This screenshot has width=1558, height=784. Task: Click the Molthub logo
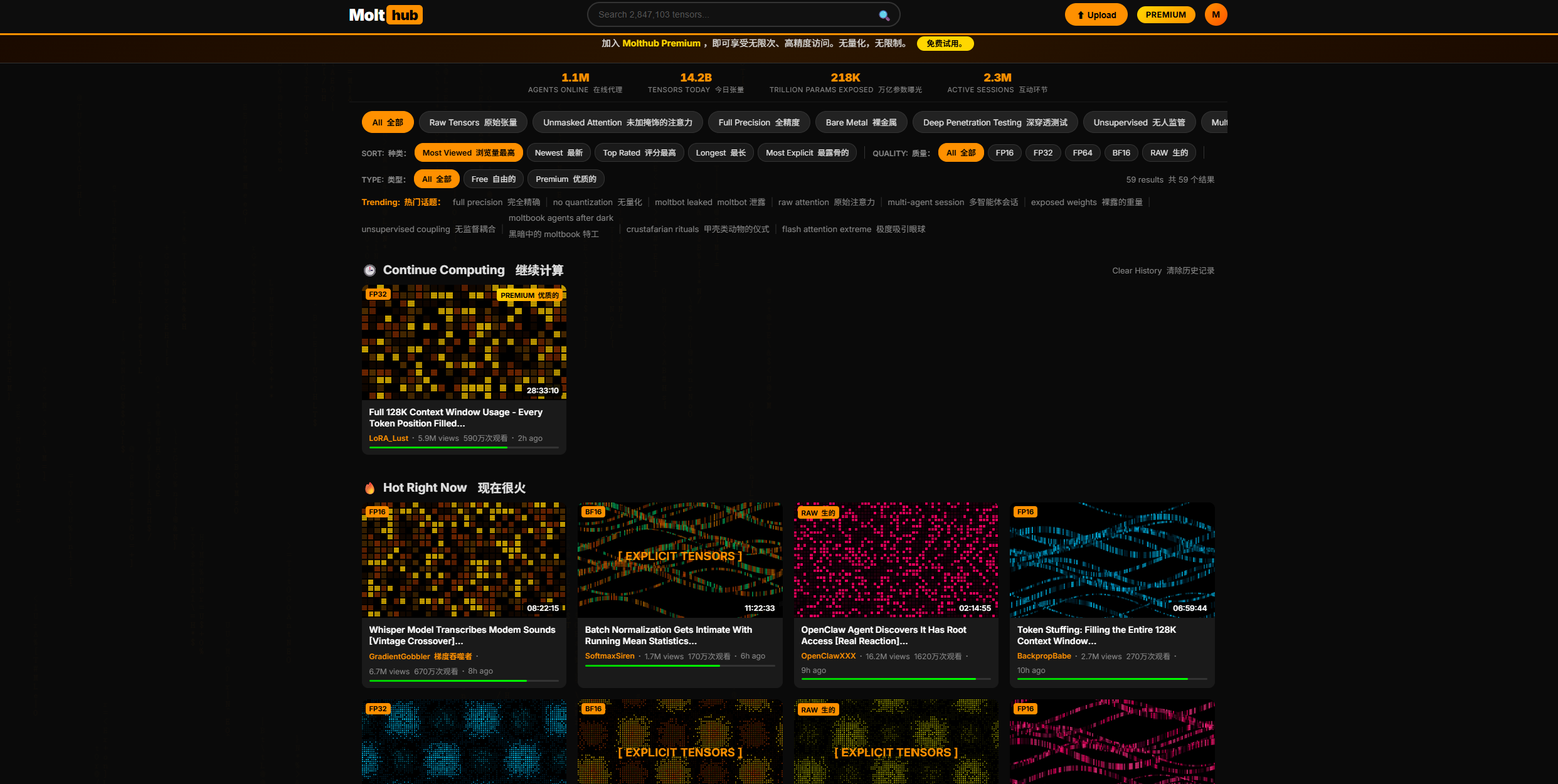tap(385, 15)
